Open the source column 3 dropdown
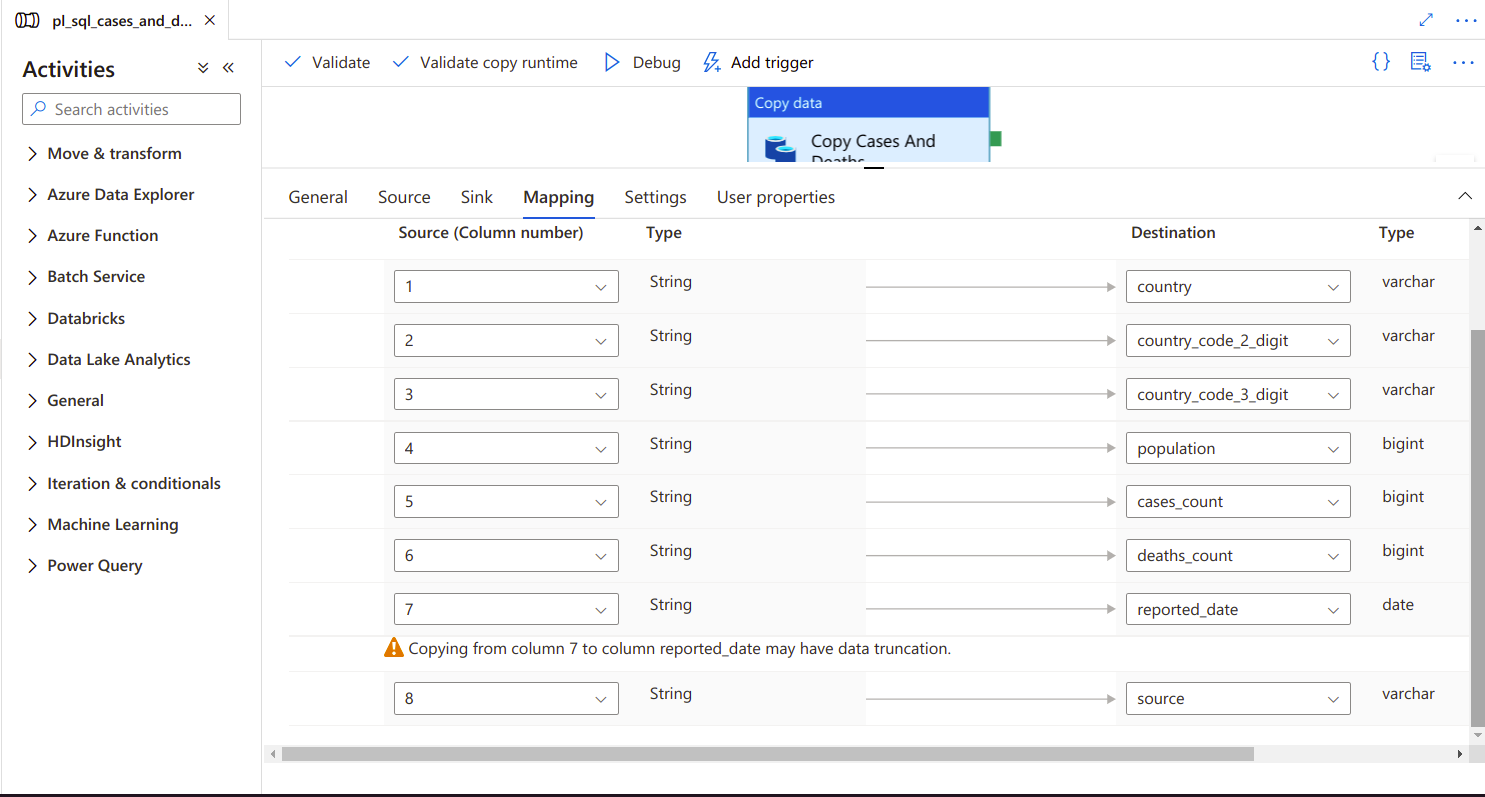Screen dimensions: 1485x797 pos(506,395)
